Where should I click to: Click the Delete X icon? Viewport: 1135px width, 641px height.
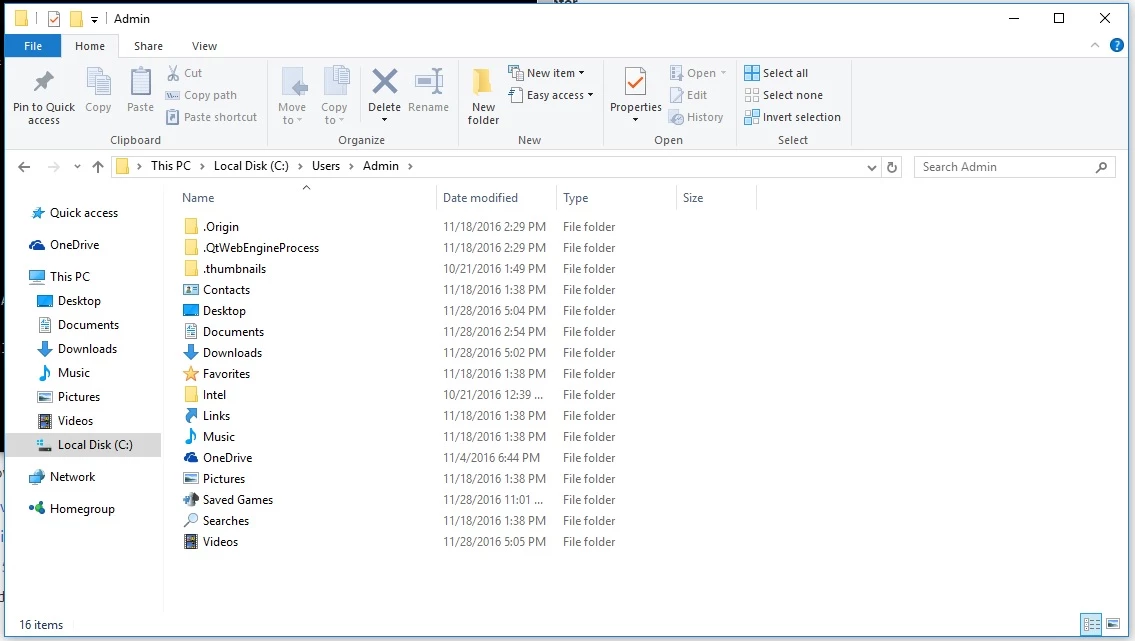384,81
